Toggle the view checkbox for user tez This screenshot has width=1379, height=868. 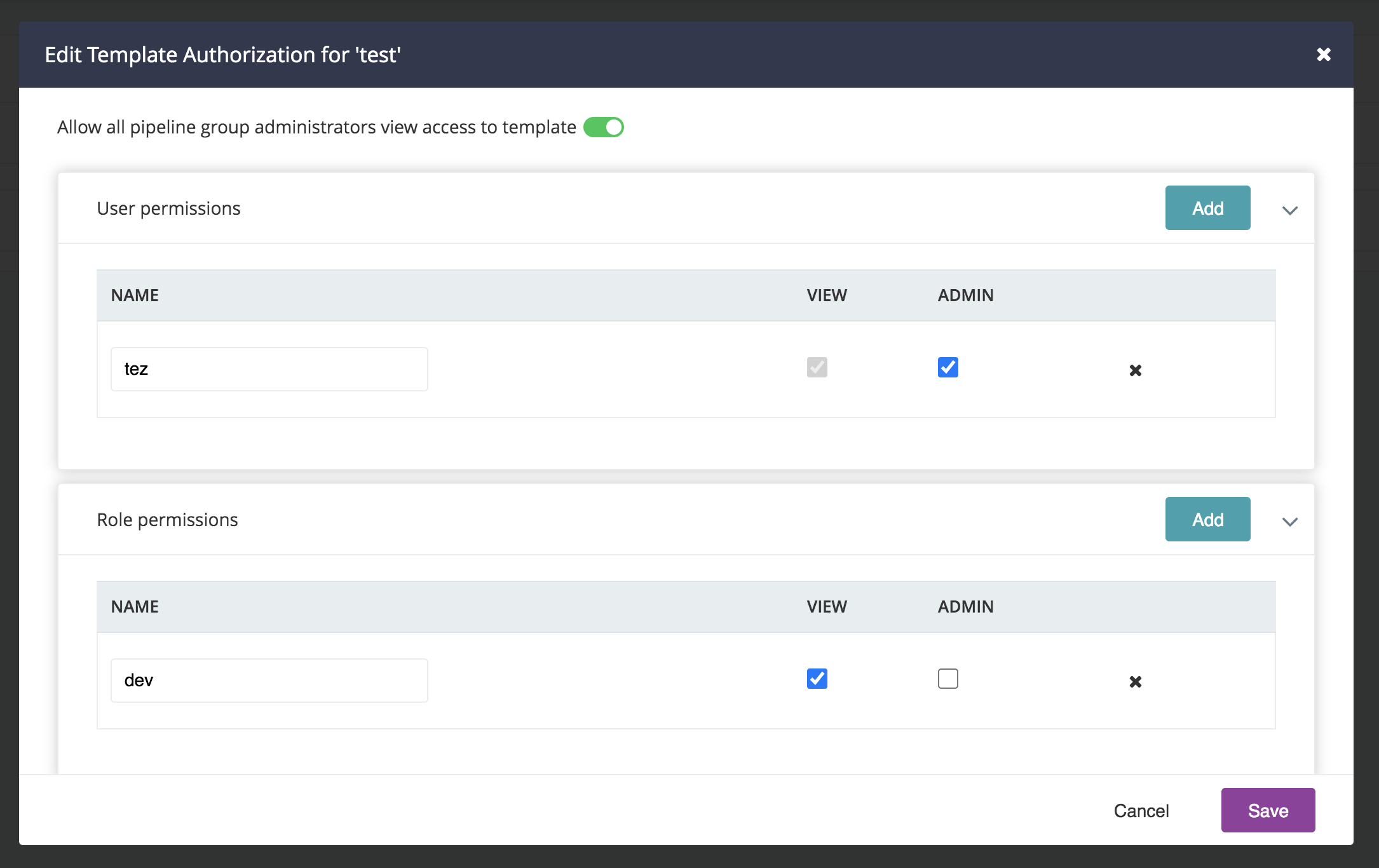pyautogui.click(x=817, y=367)
